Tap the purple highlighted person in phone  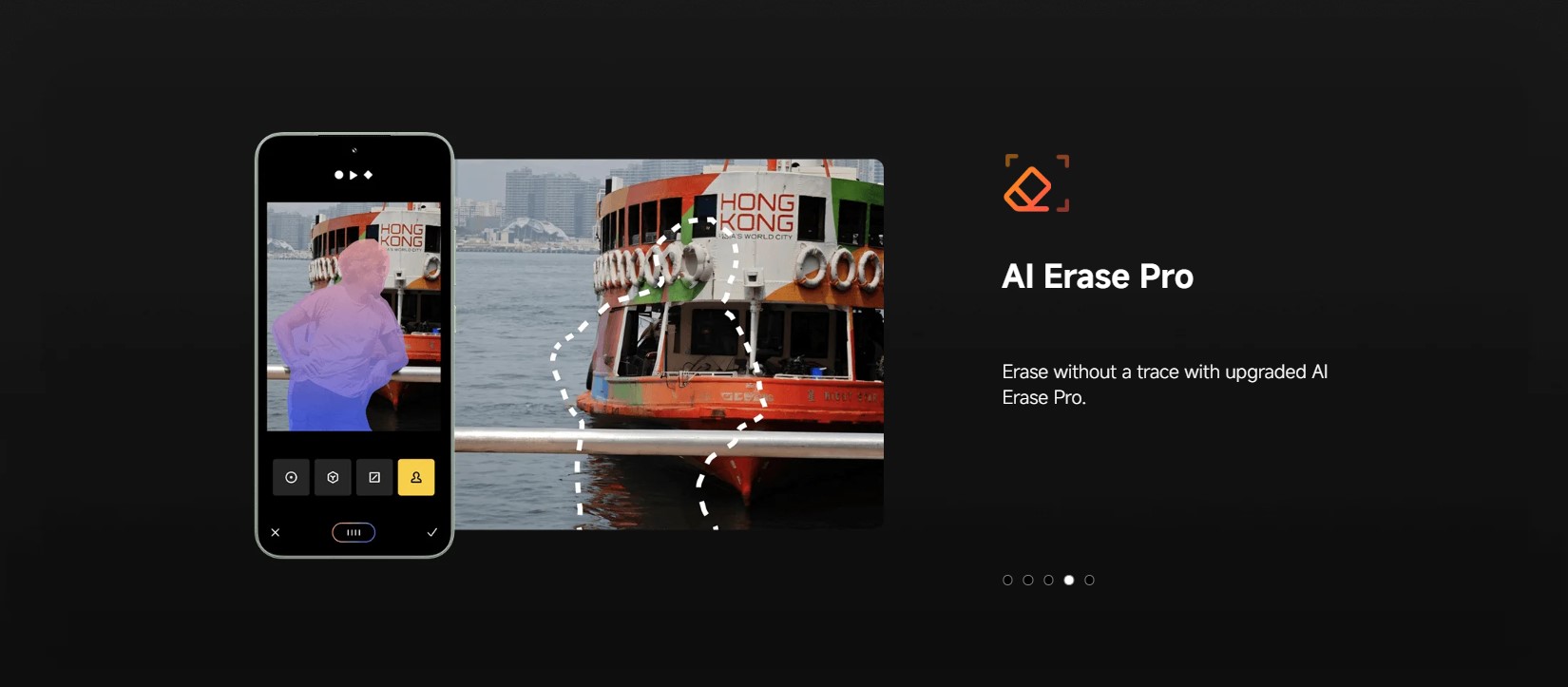pos(337,337)
